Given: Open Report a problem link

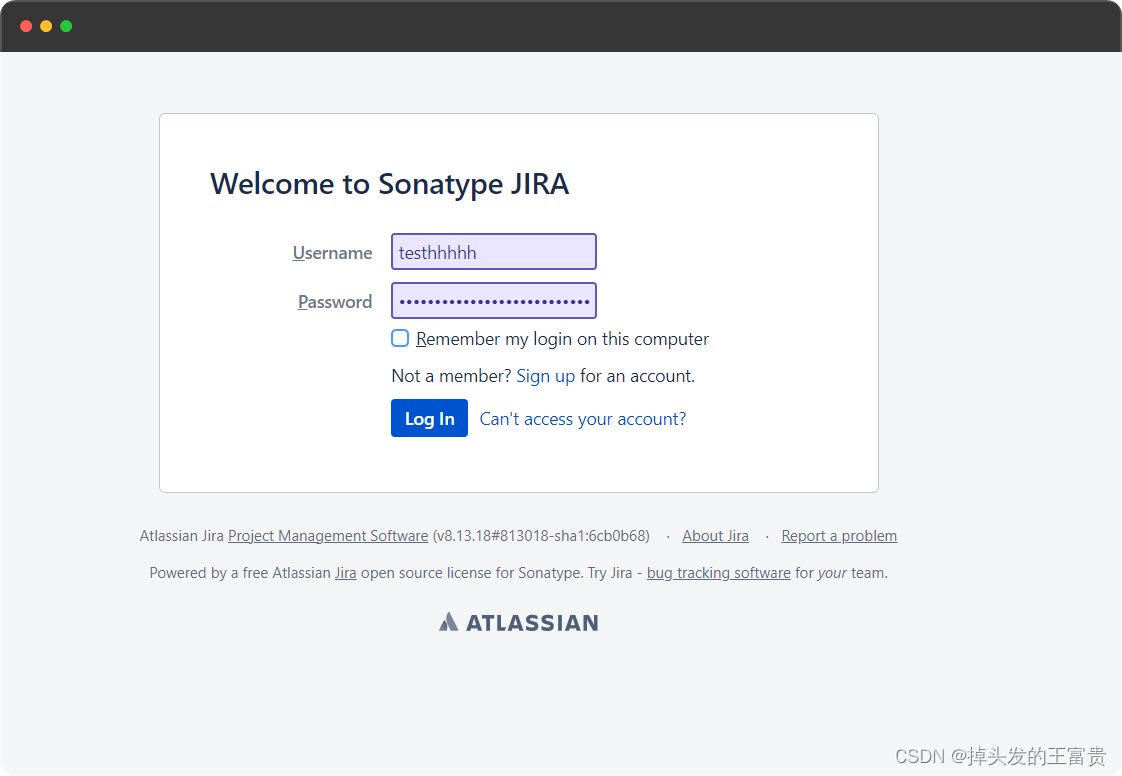Looking at the screenshot, I should (x=839, y=535).
